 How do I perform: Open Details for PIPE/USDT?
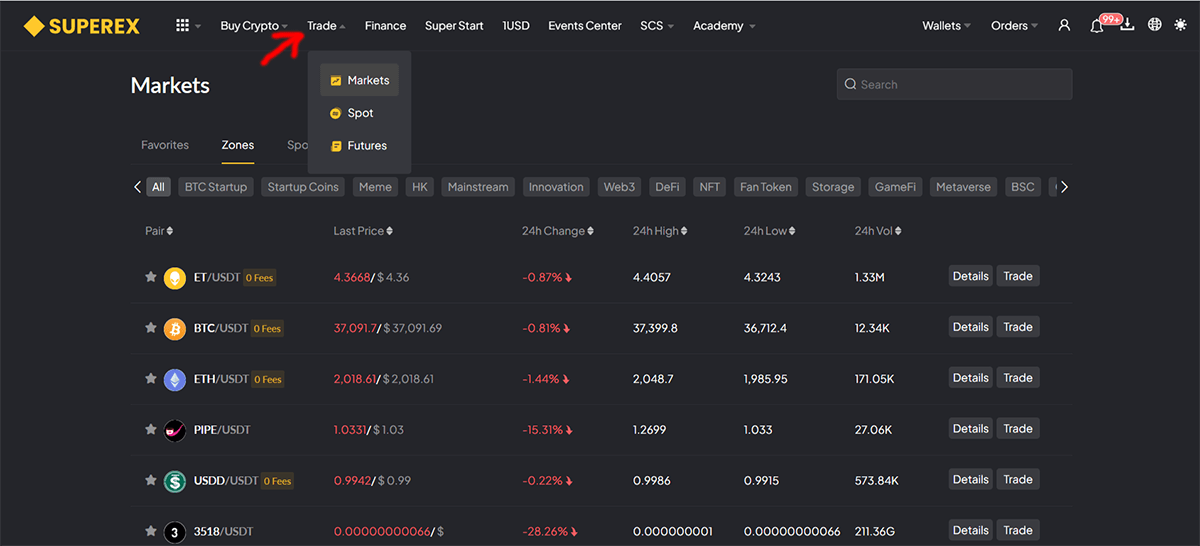970,429
